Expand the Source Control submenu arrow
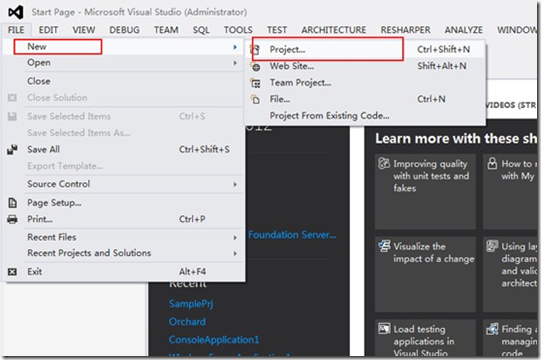The width and height of the screenshot is (541, 360). click(235, 185)
